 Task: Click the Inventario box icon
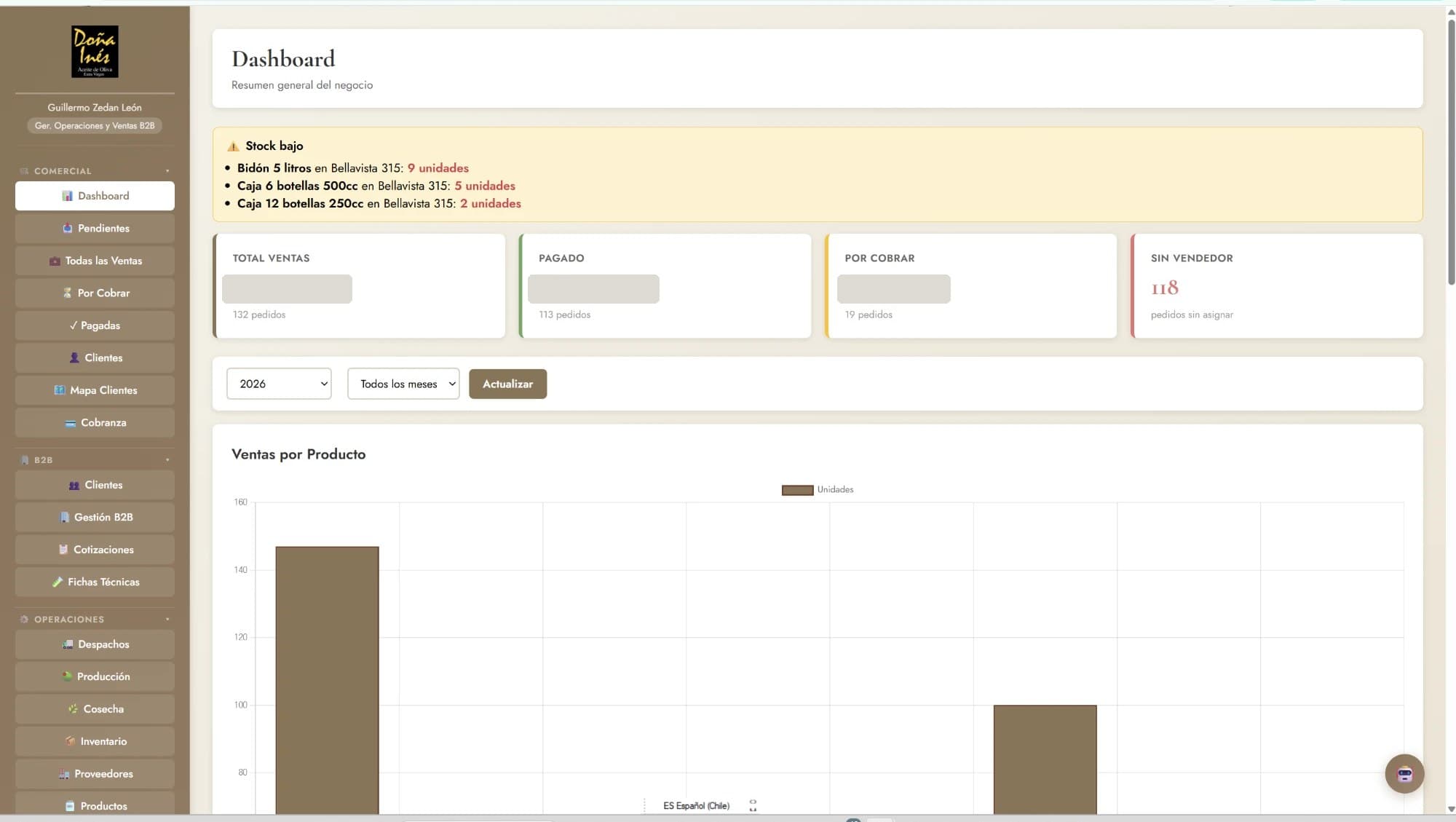pos(70,741)
